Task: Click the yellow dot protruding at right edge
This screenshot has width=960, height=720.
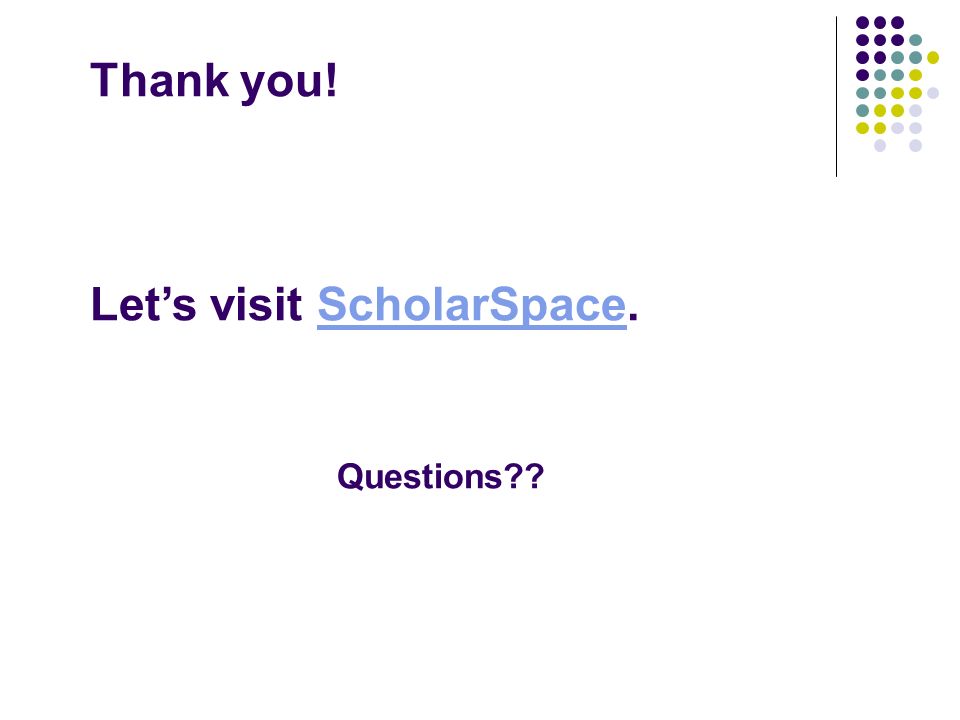Action: coord(933,58)
